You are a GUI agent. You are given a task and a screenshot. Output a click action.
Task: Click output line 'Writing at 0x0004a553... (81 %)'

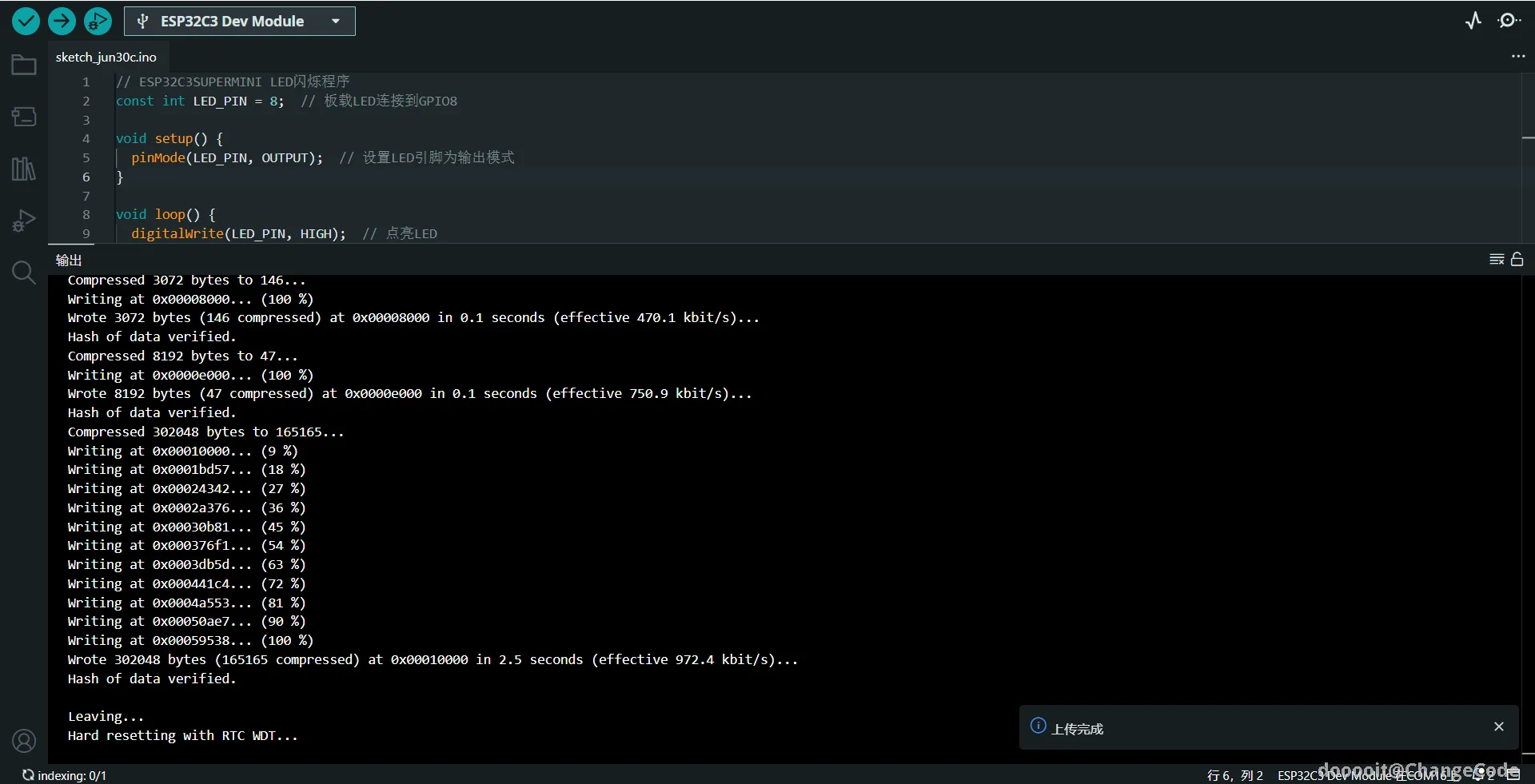point(186,603)
